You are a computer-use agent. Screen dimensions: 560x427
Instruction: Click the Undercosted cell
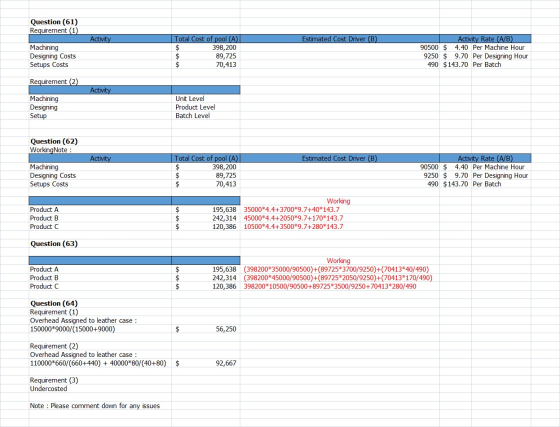pyautogui.click(x=100, y=389)
